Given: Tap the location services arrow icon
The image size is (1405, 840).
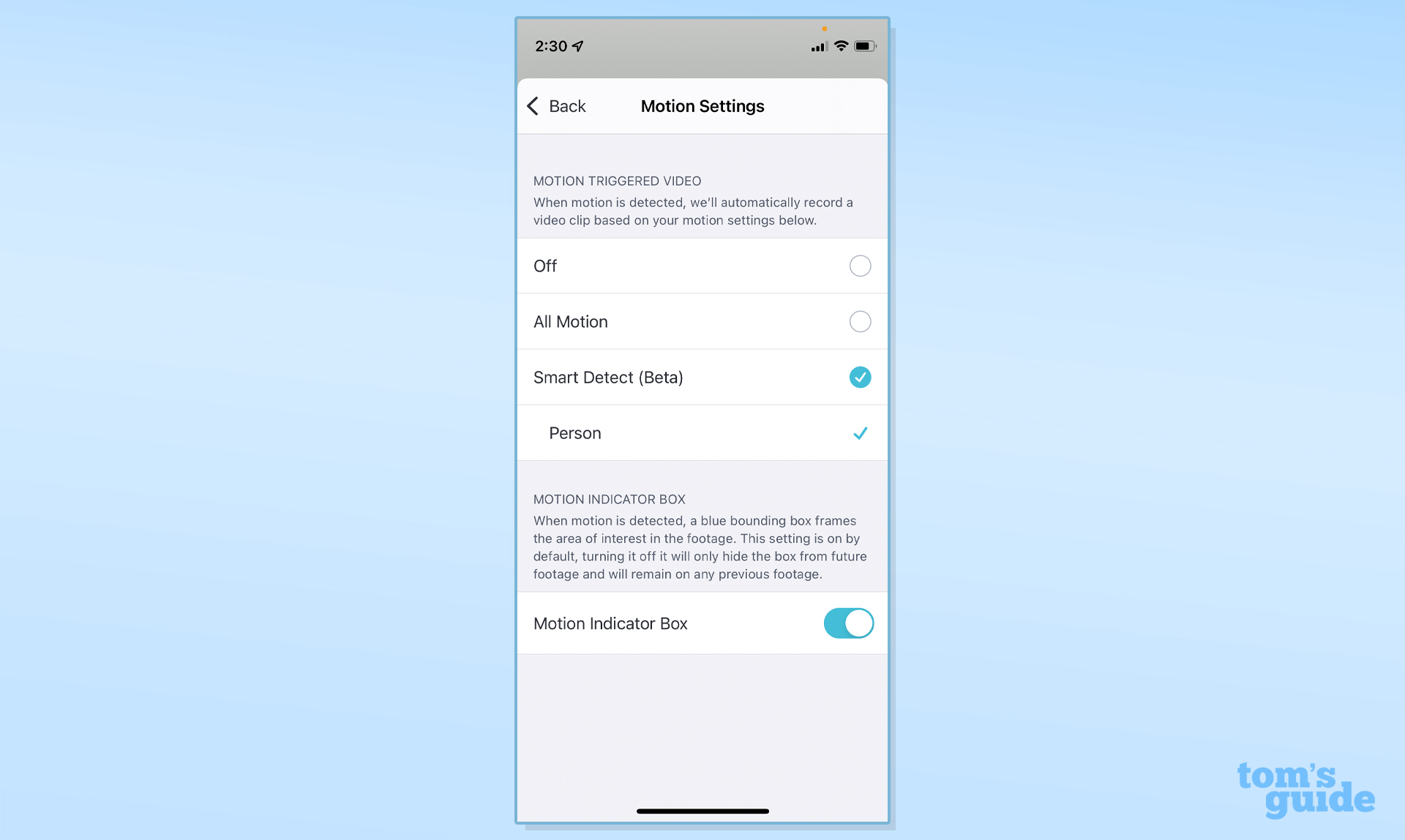Looking at the screenshot, I should pyautogui.click(x=579, y=45).
